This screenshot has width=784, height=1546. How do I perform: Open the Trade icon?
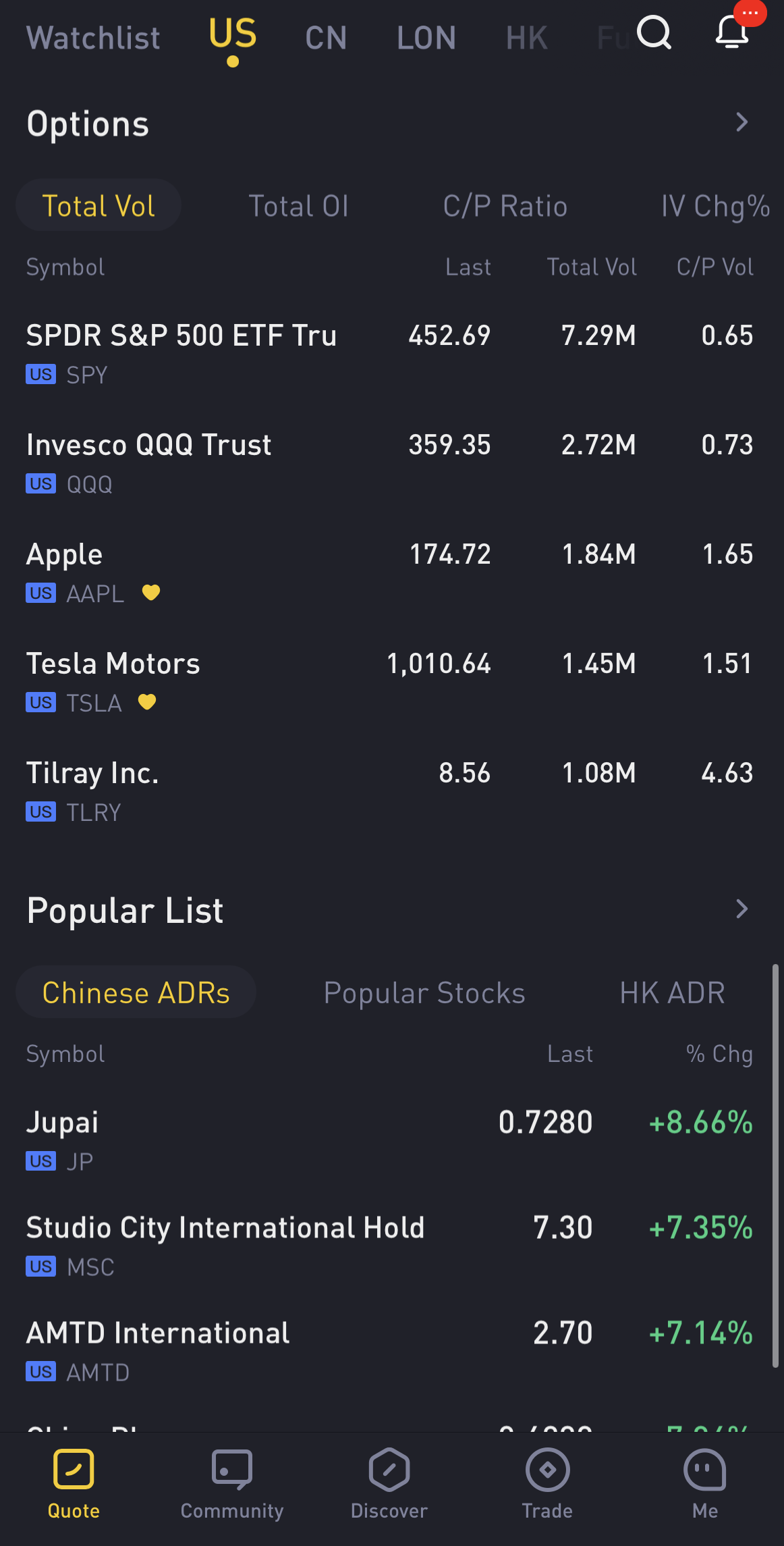[547, 1469]
